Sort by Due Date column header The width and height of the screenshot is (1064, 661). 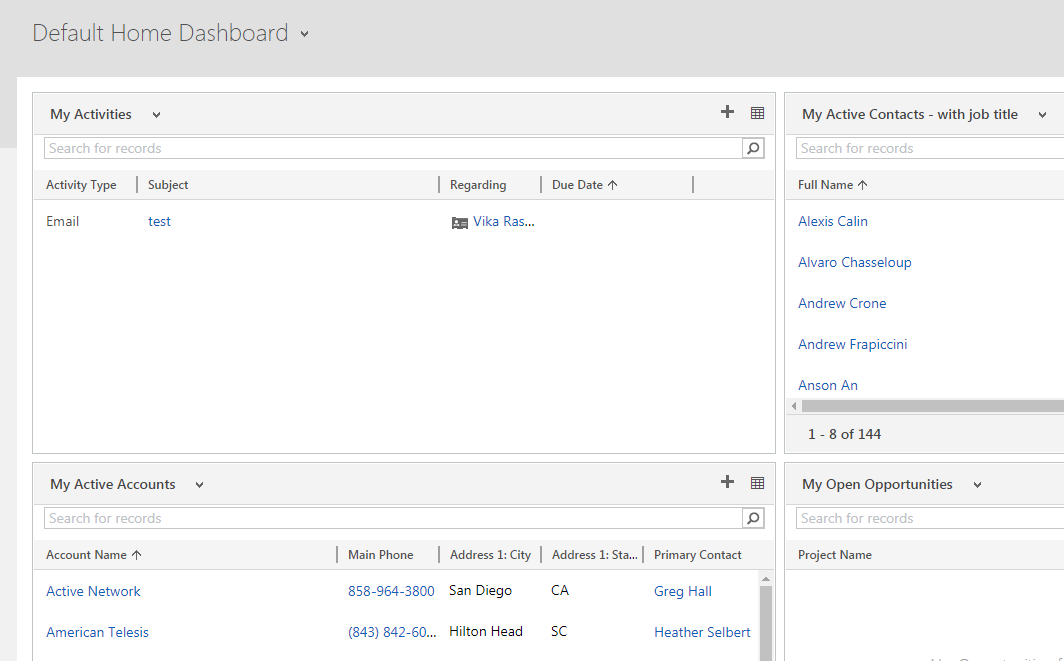coord(584,185)
